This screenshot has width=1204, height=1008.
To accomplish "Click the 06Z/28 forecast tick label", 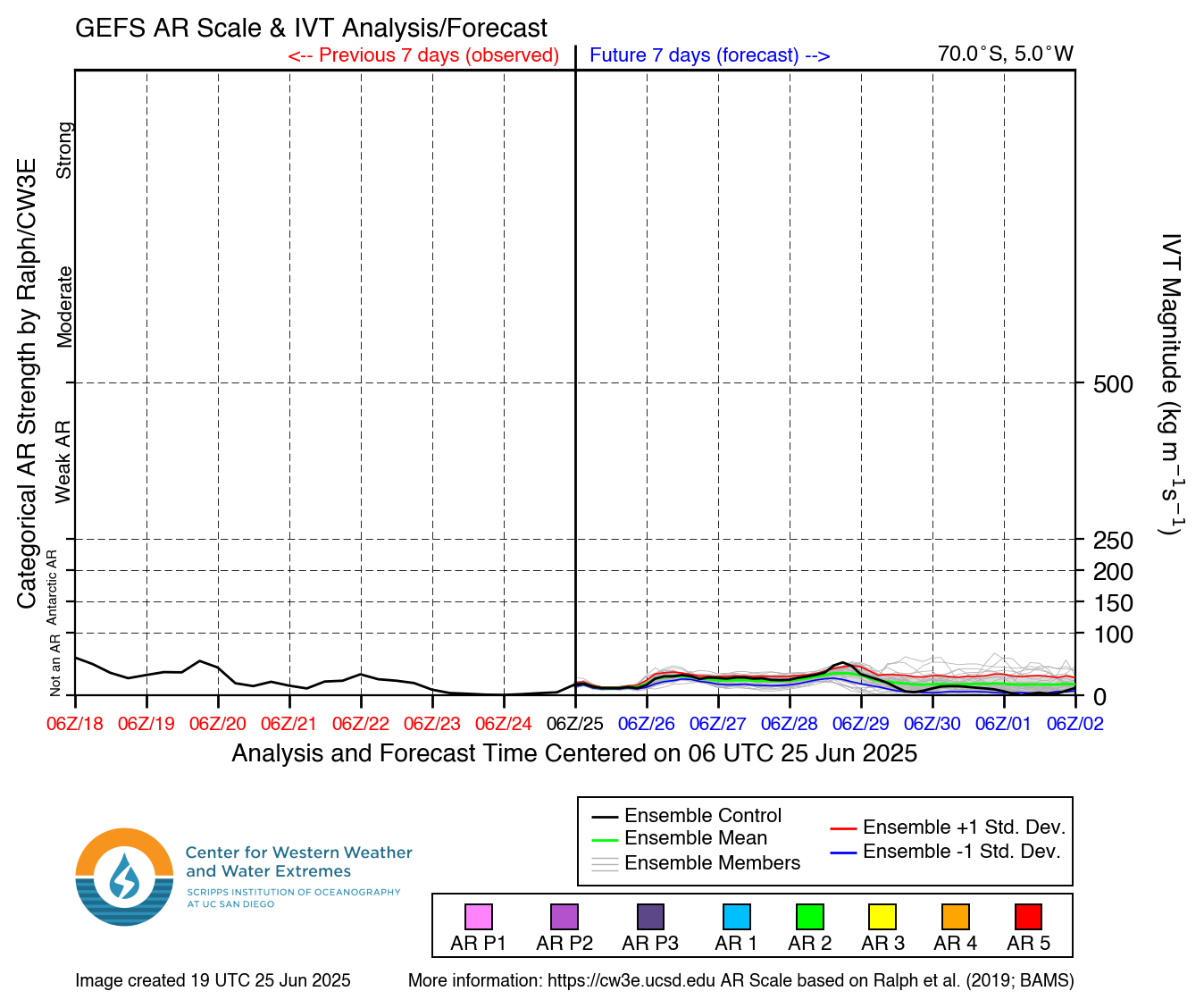I will [790, 724].
